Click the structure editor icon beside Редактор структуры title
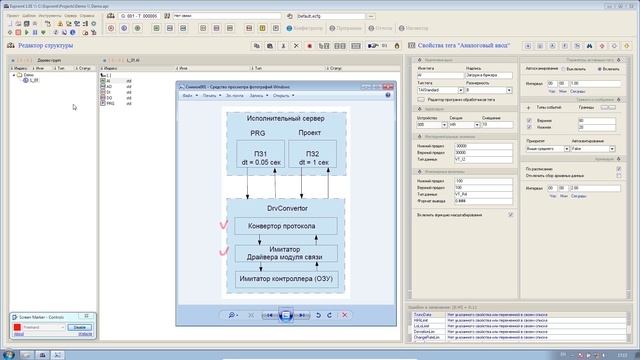The image size is (640, 360). [x=11, y=46]
